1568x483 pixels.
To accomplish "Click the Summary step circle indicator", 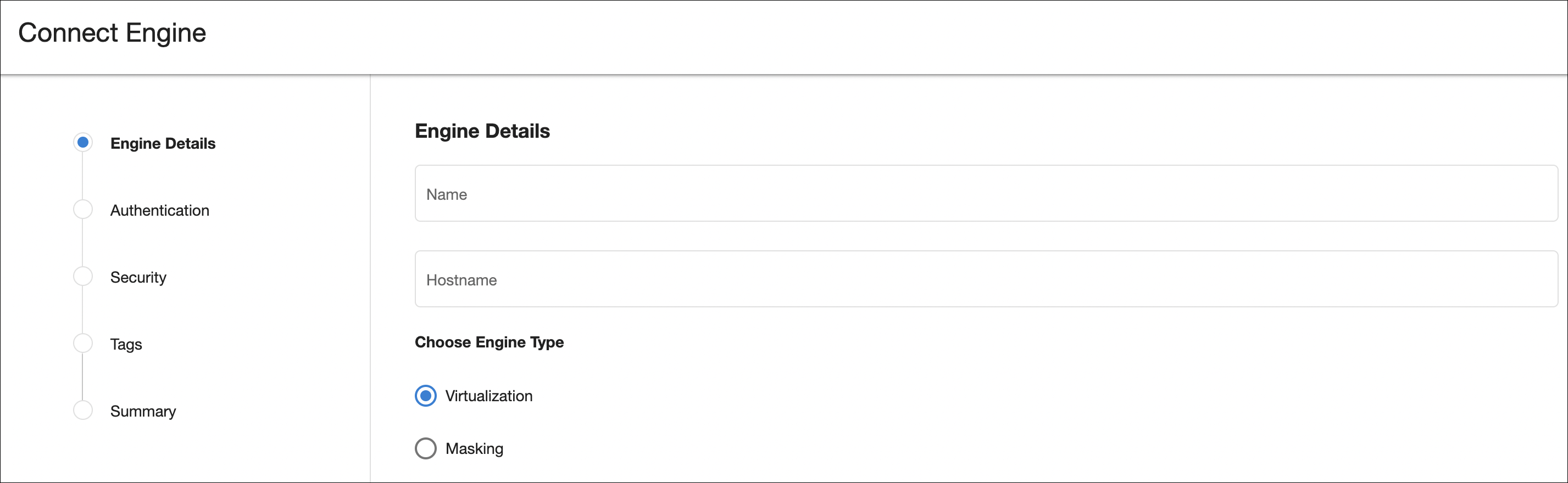I will [83, 410].
